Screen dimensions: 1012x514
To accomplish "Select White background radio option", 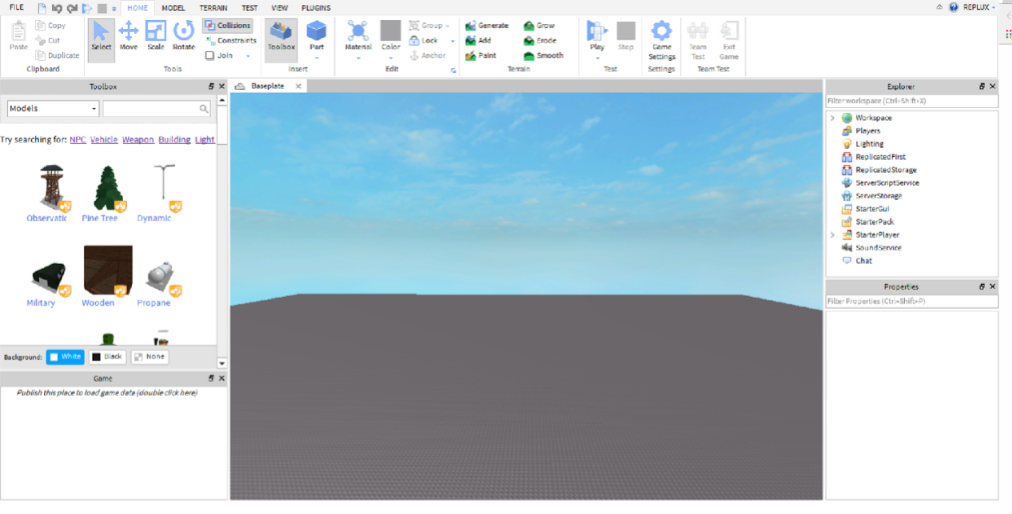I will (65, 357).
